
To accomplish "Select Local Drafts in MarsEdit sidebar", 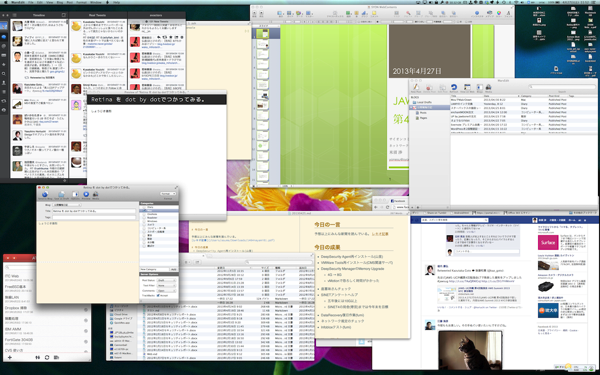I will pos(424,102).
